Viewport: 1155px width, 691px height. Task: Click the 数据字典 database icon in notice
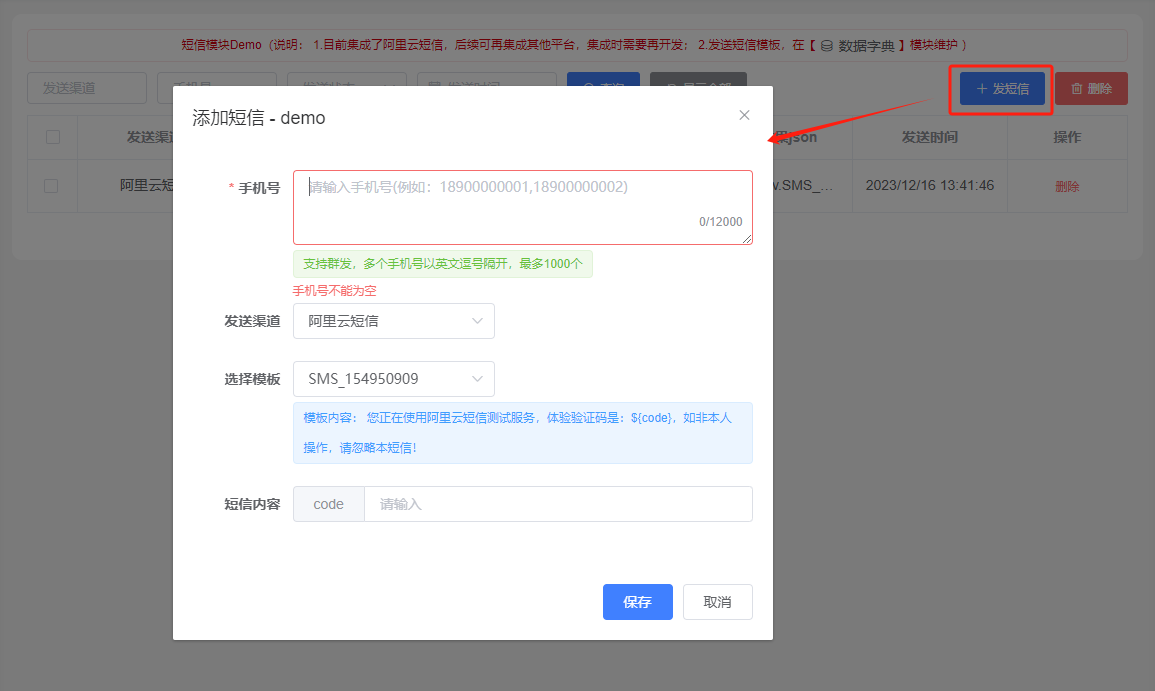[x=826, y=46]
